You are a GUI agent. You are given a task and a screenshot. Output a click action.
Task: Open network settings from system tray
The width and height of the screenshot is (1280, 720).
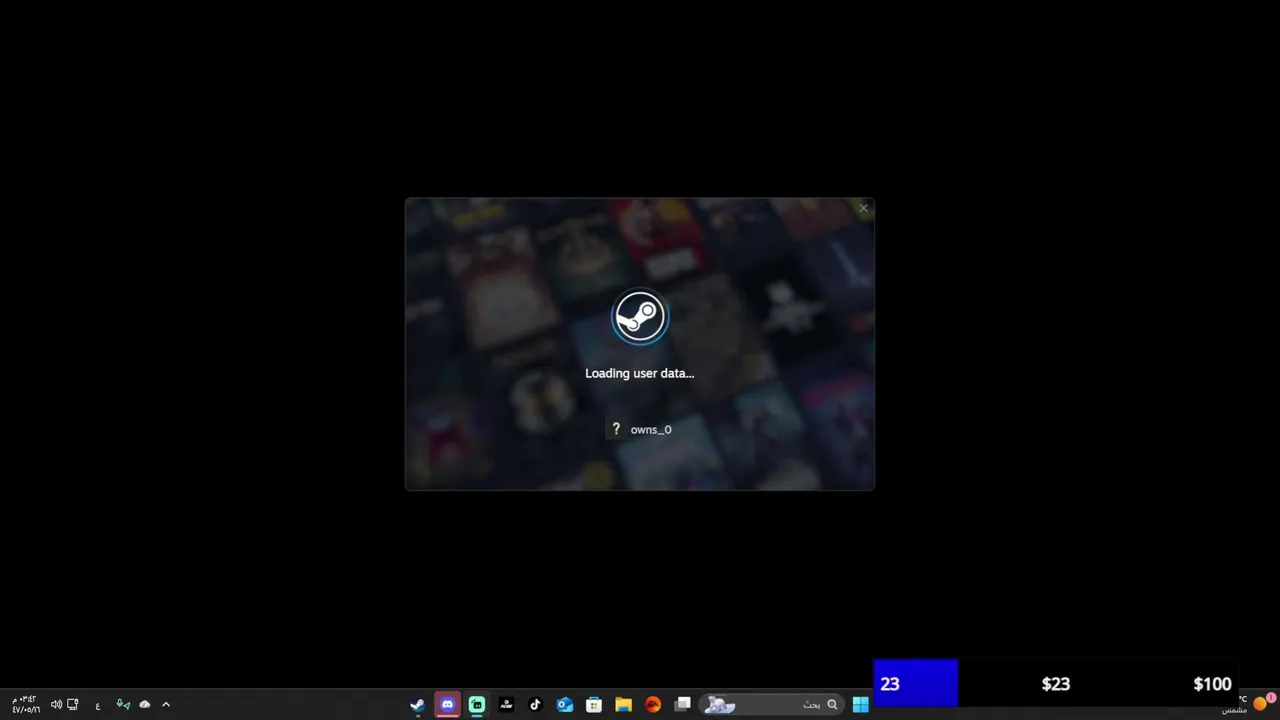[x=73, y=705]
